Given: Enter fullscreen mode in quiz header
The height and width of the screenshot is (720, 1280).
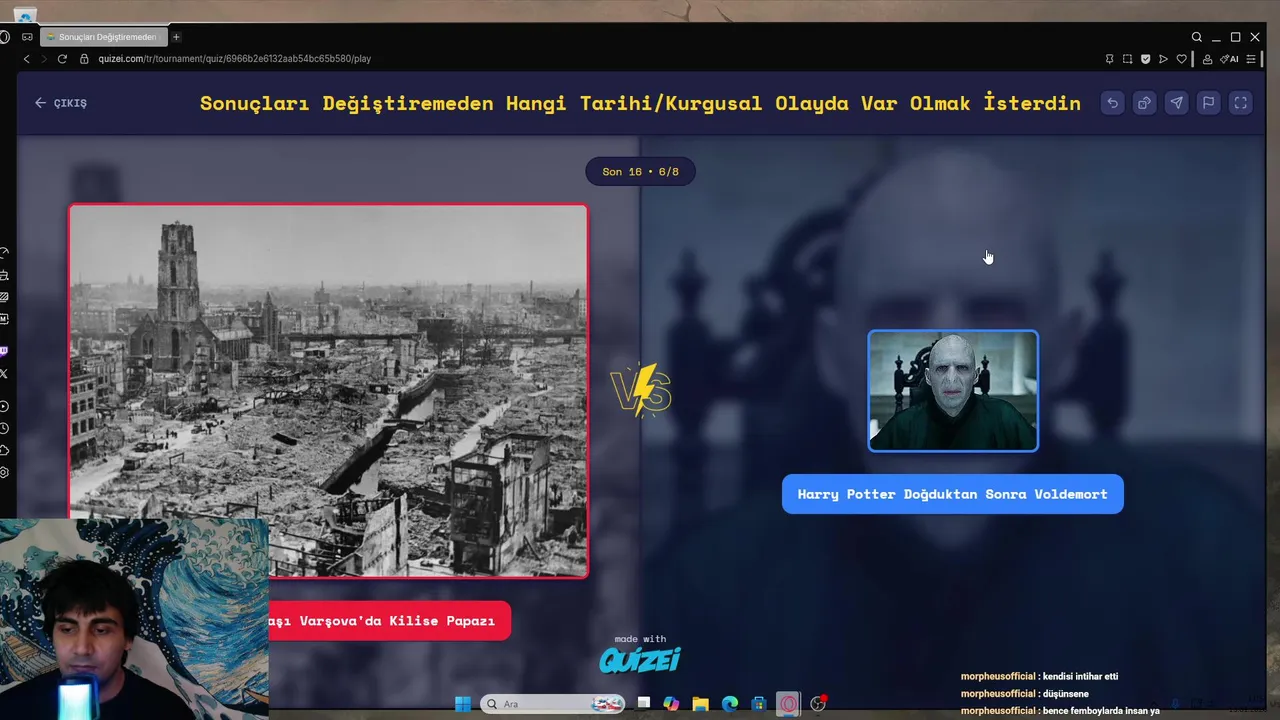Looking at the screenshot, I should 1240,103.
